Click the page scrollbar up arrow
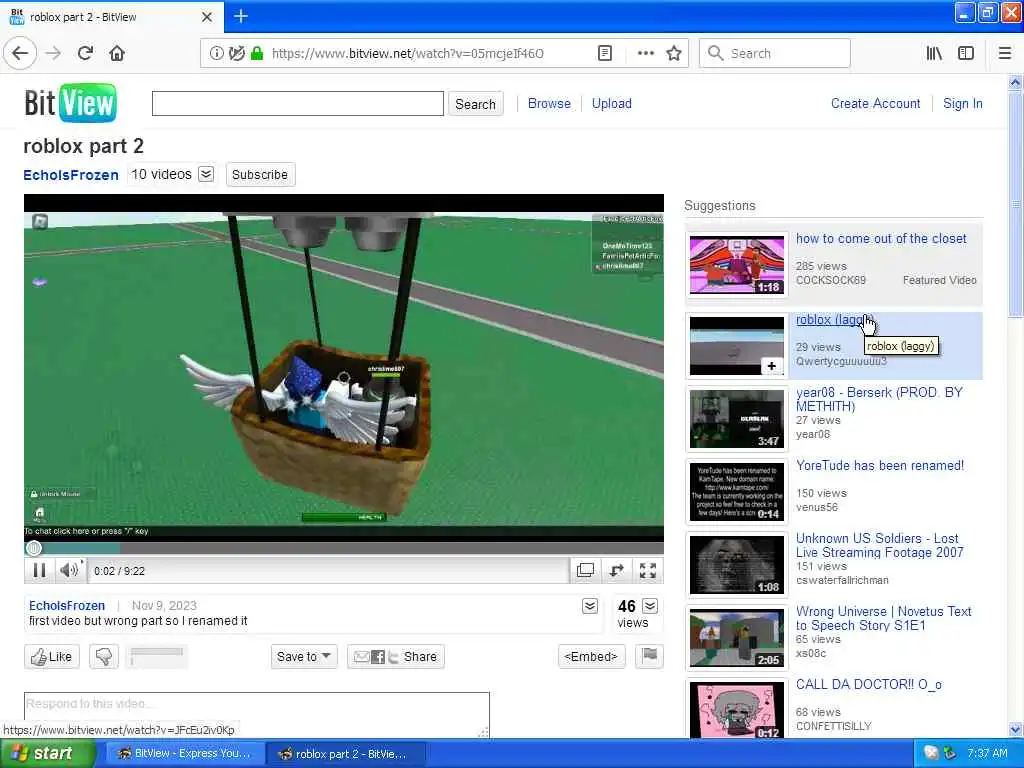The image size is (1024, 768). click(1015, 82)
